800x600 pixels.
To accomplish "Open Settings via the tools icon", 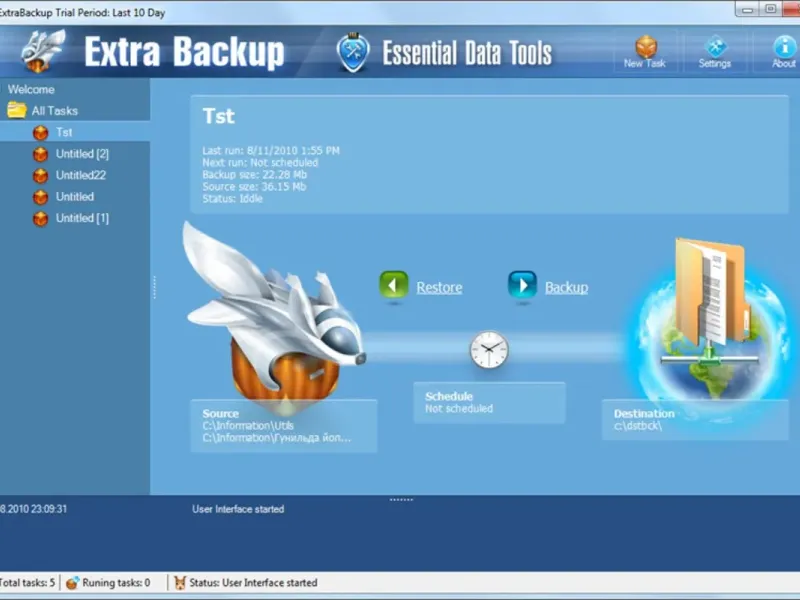I will [x=715, y=46].
